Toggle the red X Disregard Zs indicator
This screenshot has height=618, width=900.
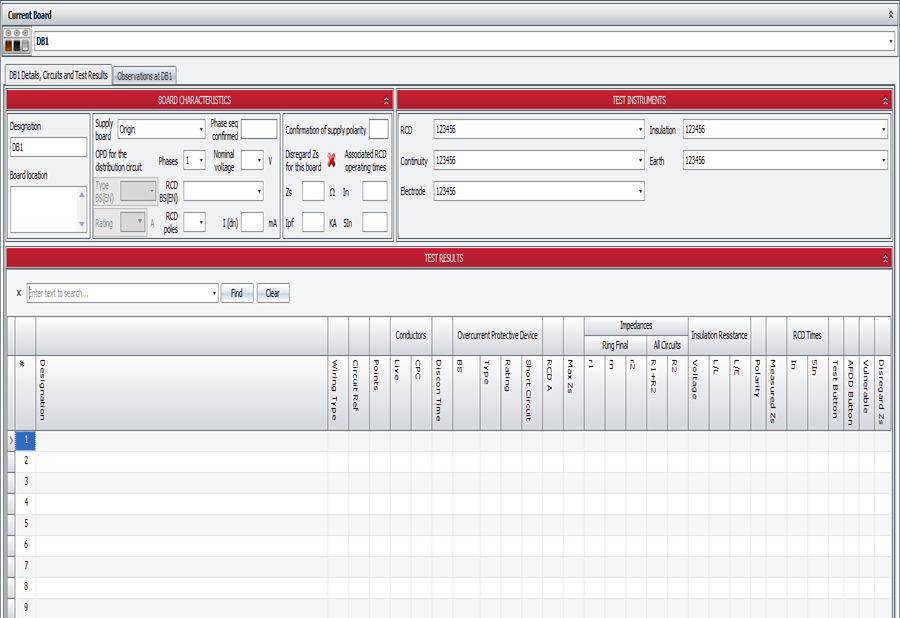(331, 160)
